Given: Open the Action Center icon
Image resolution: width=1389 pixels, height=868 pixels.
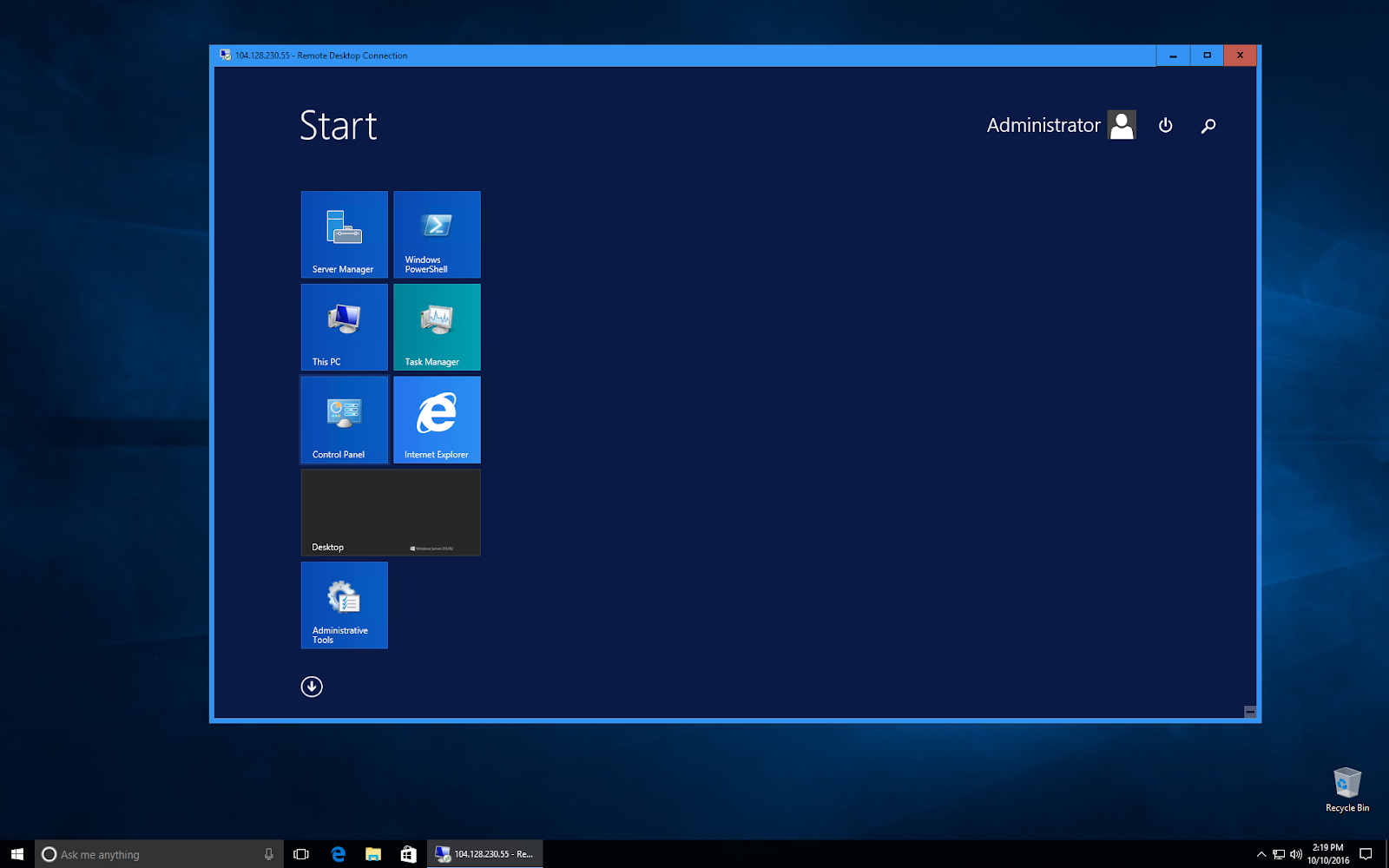Looking at the screenshot, I should 1365,854.
